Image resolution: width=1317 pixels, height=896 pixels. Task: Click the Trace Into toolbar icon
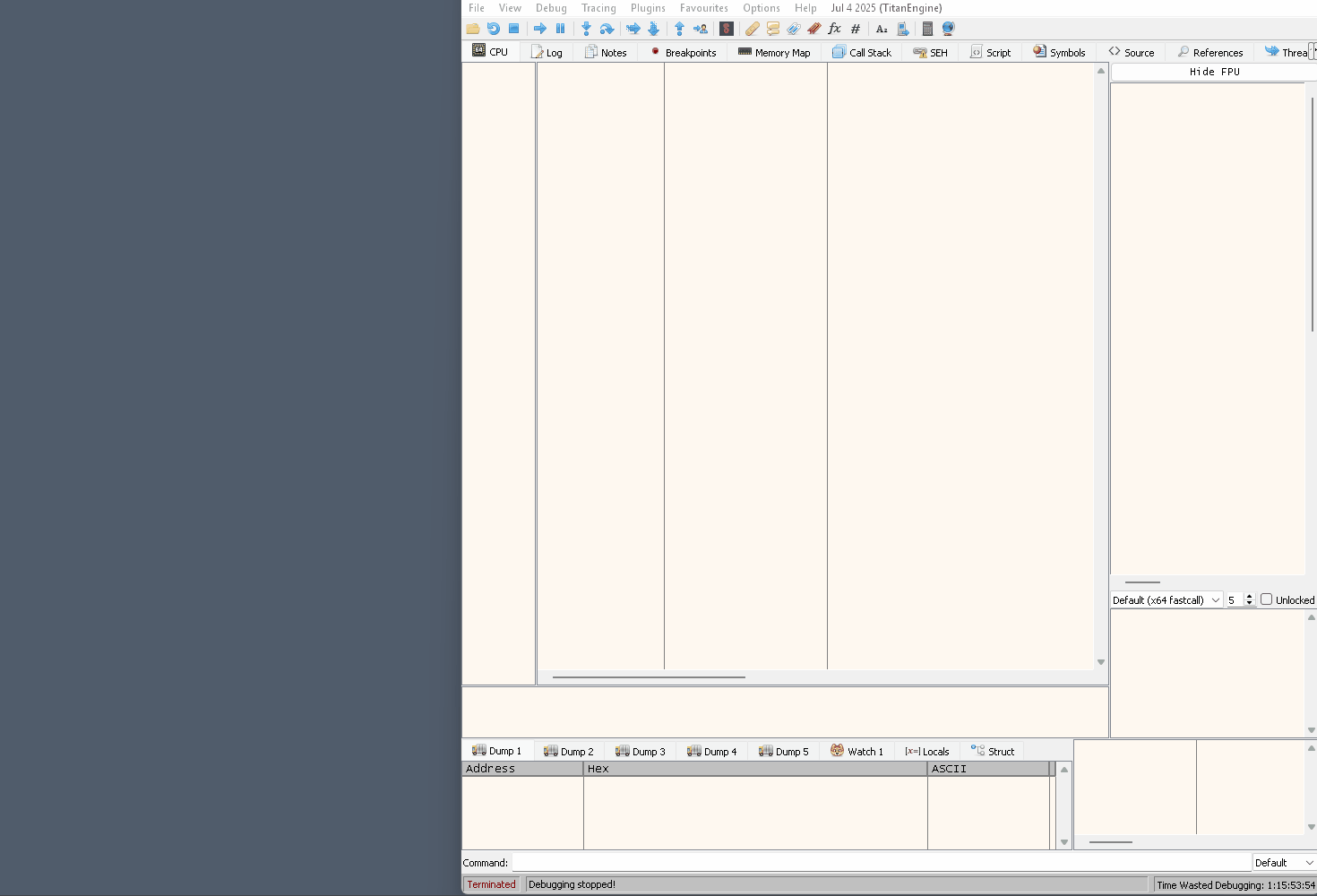(x=633, y=29)
